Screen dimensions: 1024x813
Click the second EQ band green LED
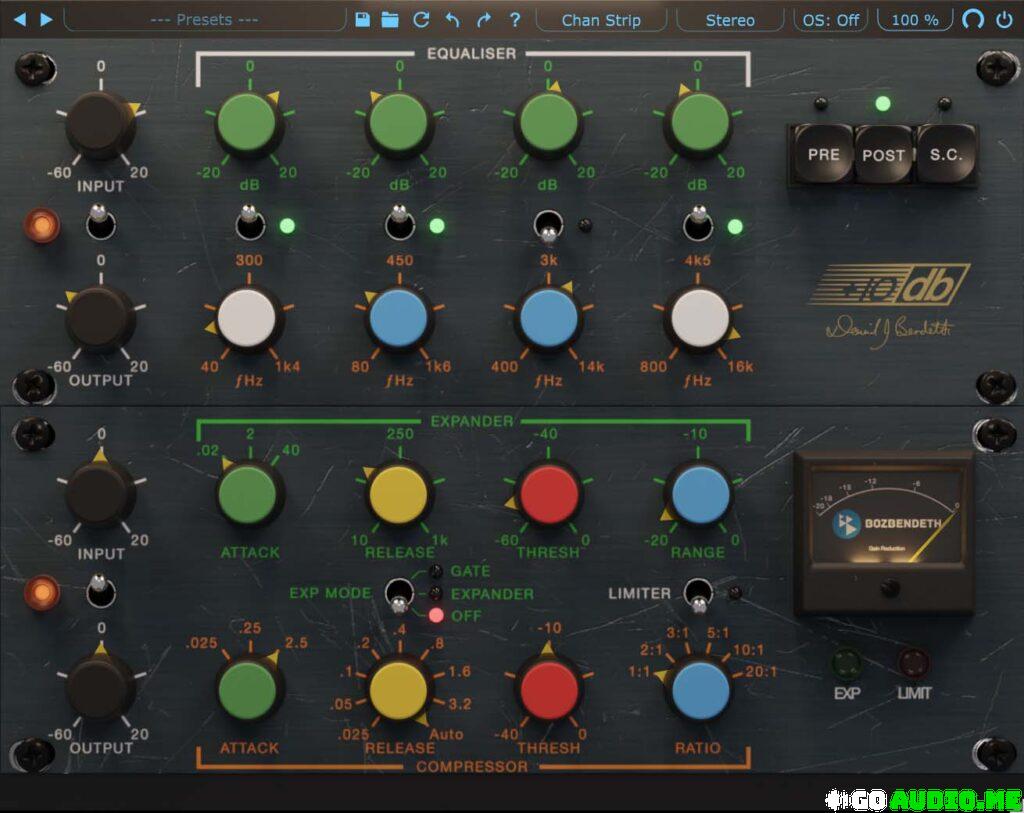pyautogui.click(x=437, y=226)
